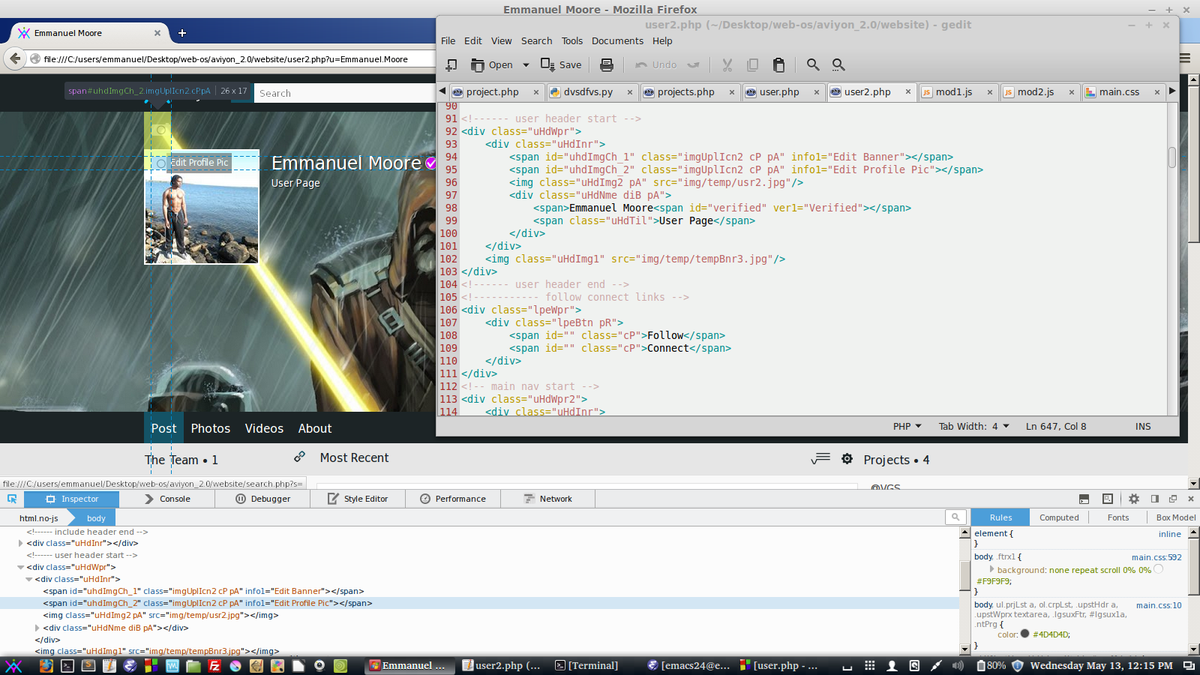Click the #4D4D4D color swatch
Image resolution: width=1200 pixels, height=675 pixels.
tap(1025, 634)
